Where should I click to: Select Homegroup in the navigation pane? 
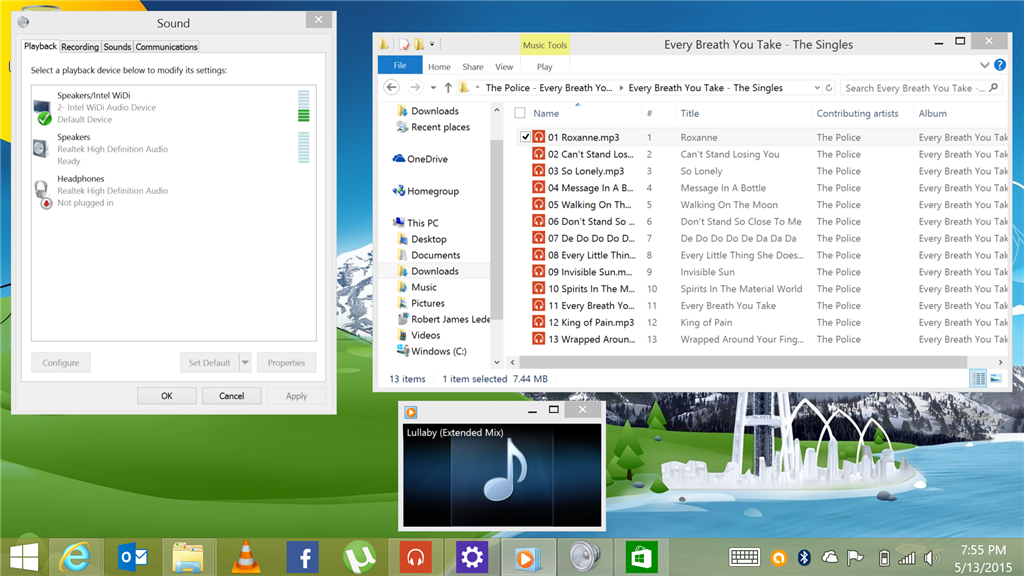pos(432,191)
